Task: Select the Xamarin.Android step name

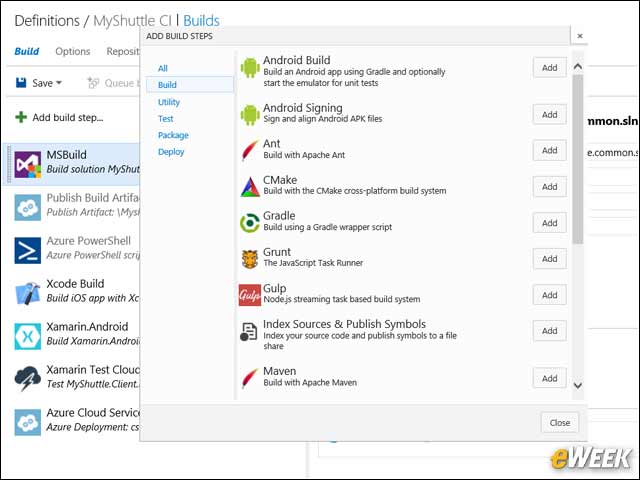Action: (x=87, y=327)
